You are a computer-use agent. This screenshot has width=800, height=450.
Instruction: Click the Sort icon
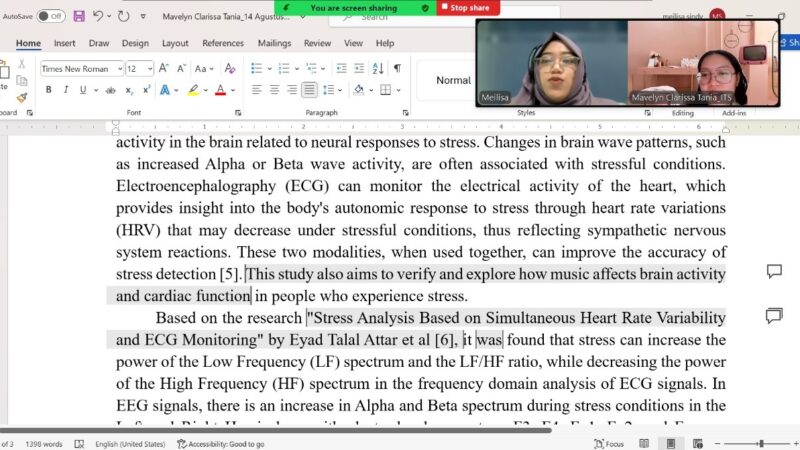click(376, 68)
